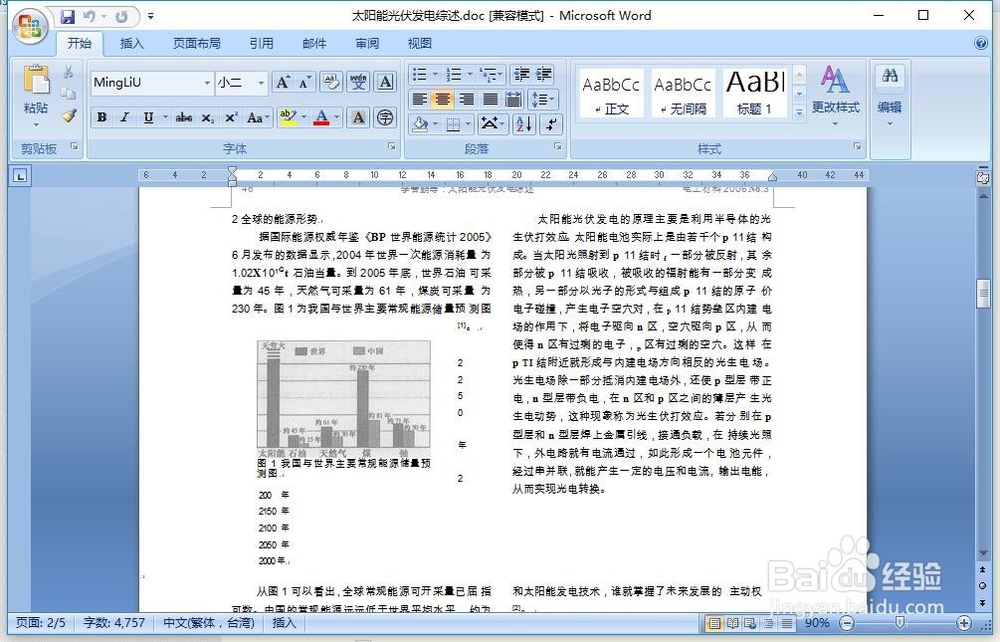Viewport: 1000px width, 642px height.
Task: Select the phonetic guide (拼音) icon
Action: coord(360,80)
